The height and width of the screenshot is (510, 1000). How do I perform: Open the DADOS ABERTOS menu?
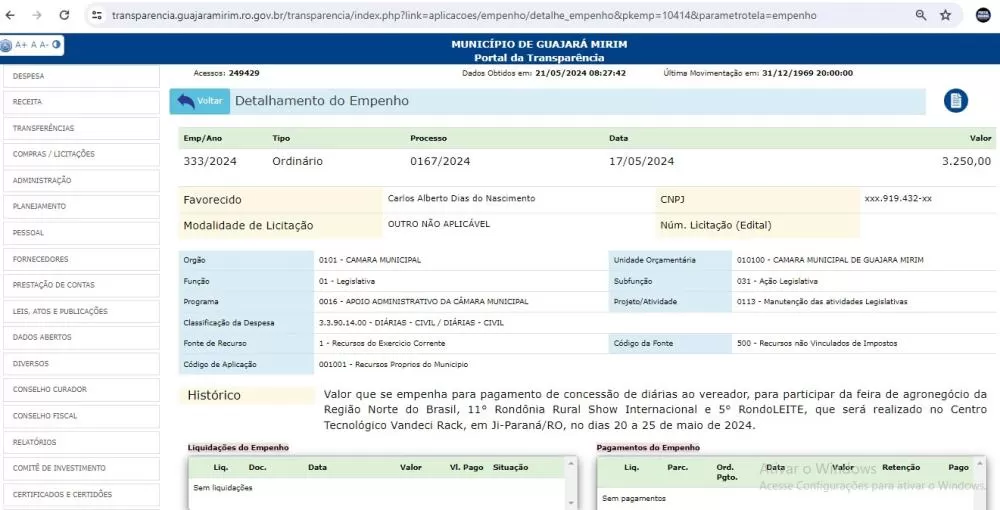[x=81, y=337]
